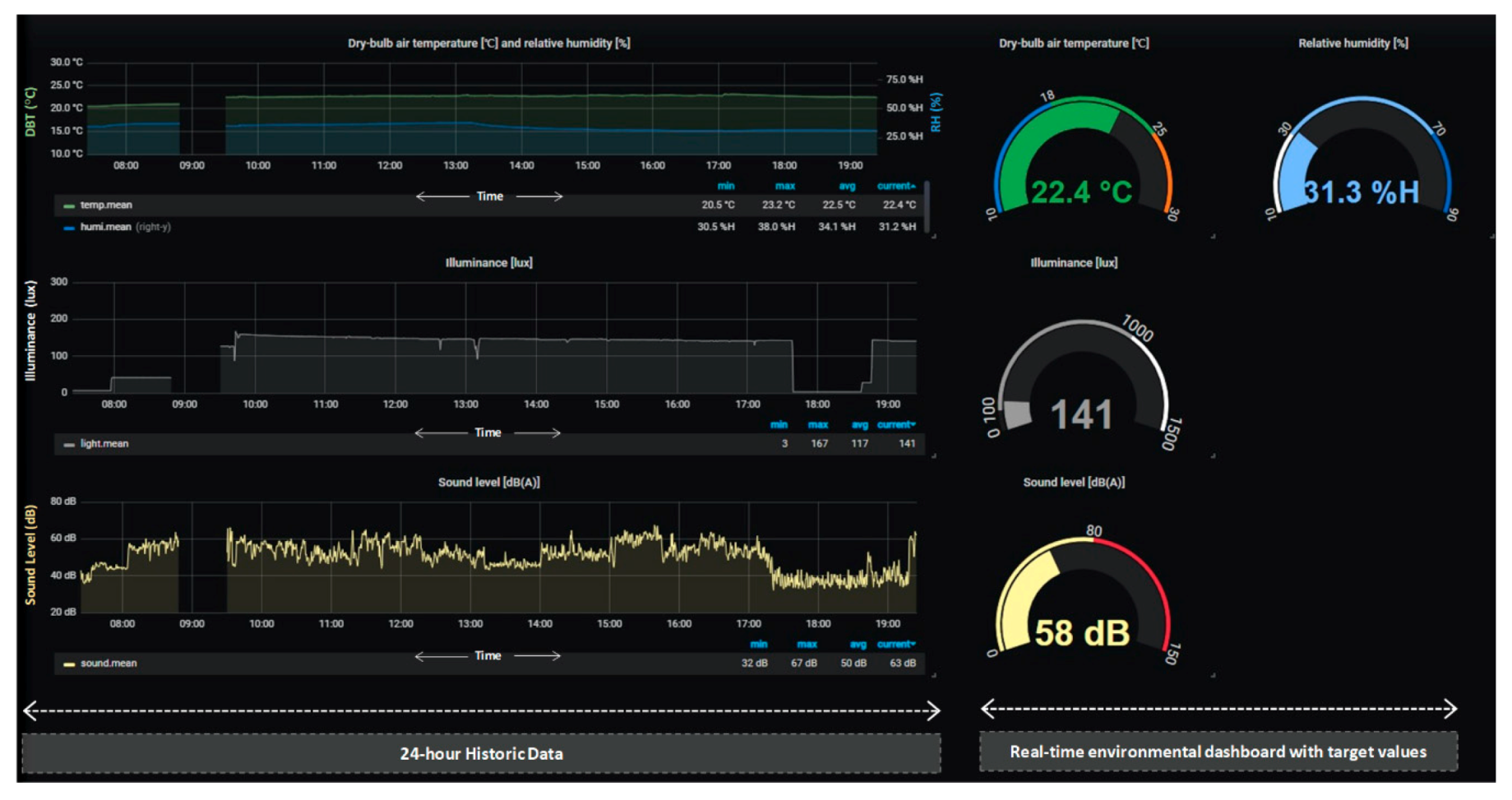The width and height of the screenshot is (1512, 800).
Task: Toggle the temp.mean series in legend
Action: (106, 206)
